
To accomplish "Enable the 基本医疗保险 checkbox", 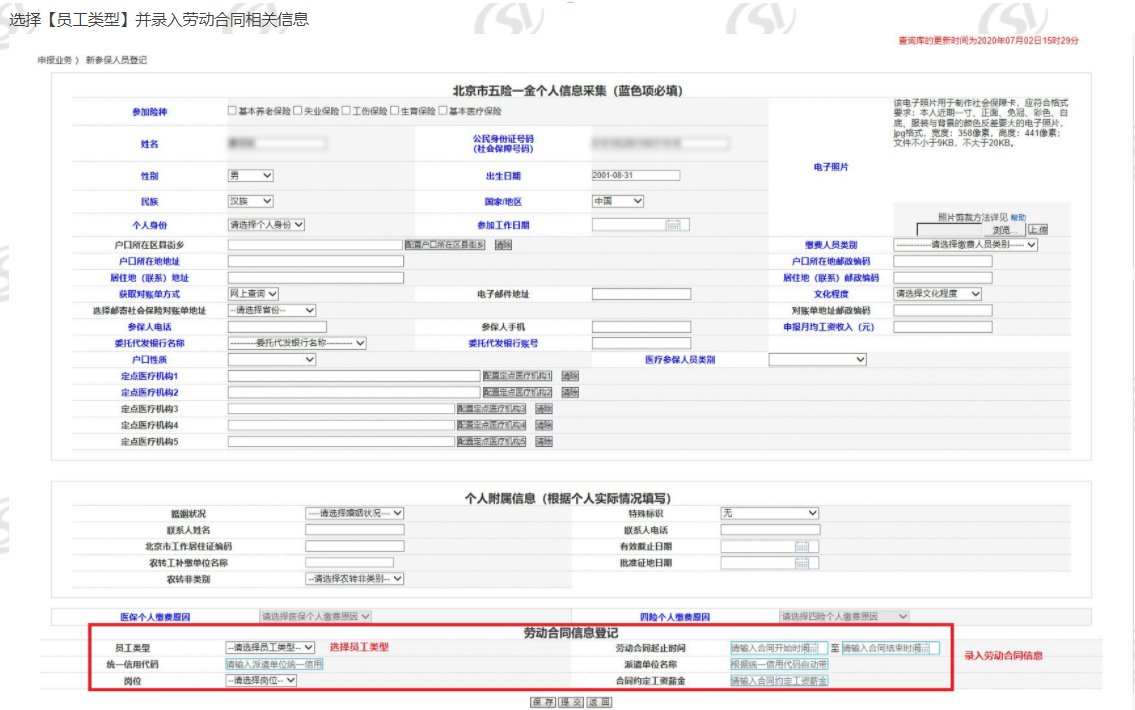I will [x=442, y=111].
